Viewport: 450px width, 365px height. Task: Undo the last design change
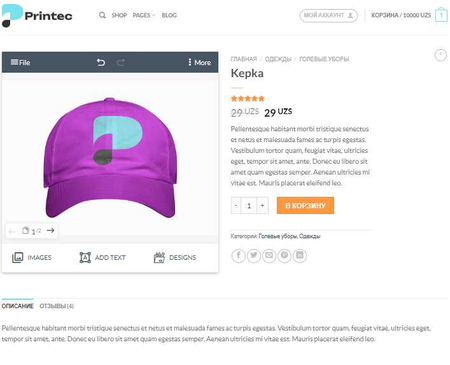(x=101, y=62)
